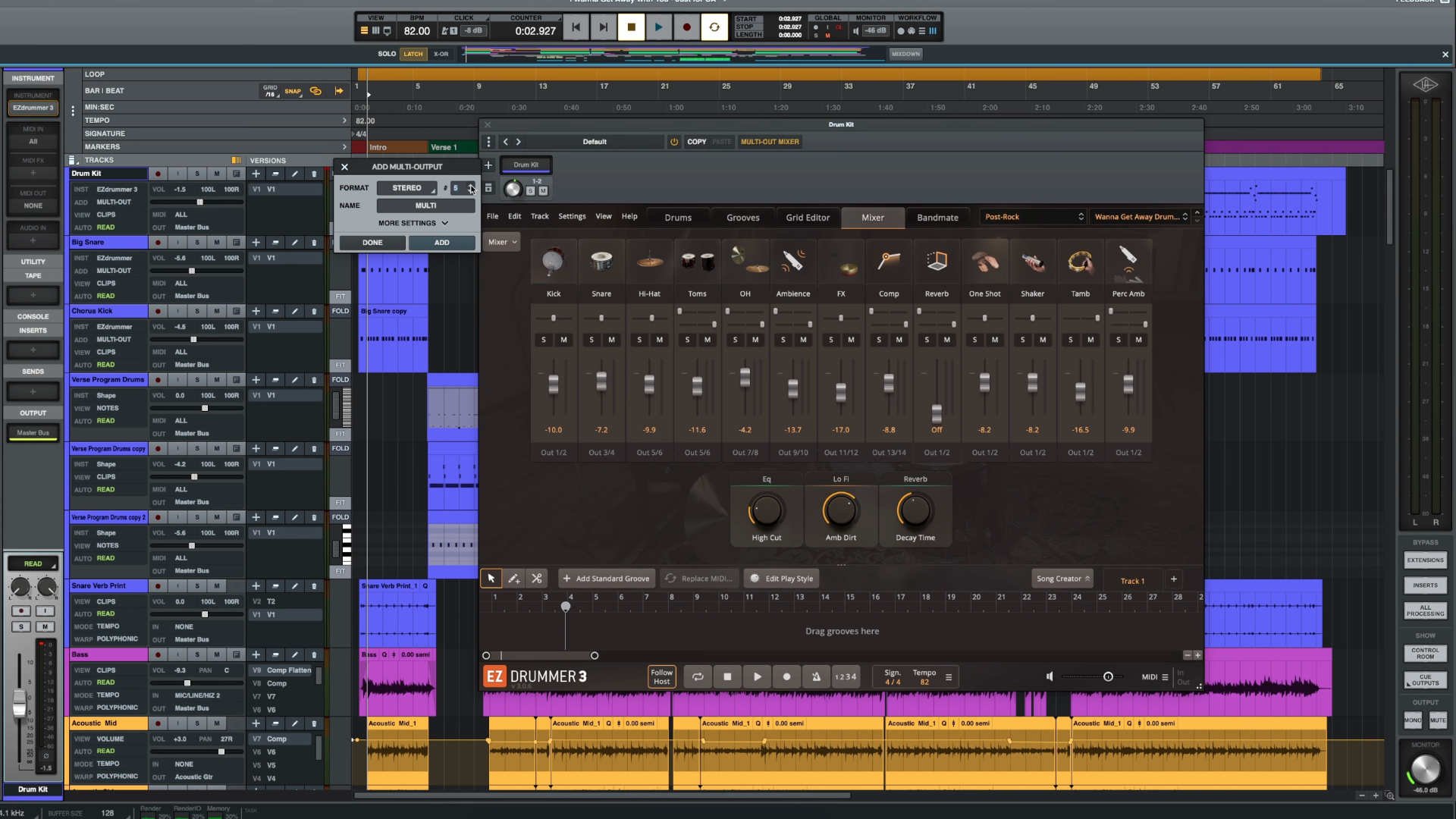
Task: Open the Bandmate tab
Action: pos(937,218)
